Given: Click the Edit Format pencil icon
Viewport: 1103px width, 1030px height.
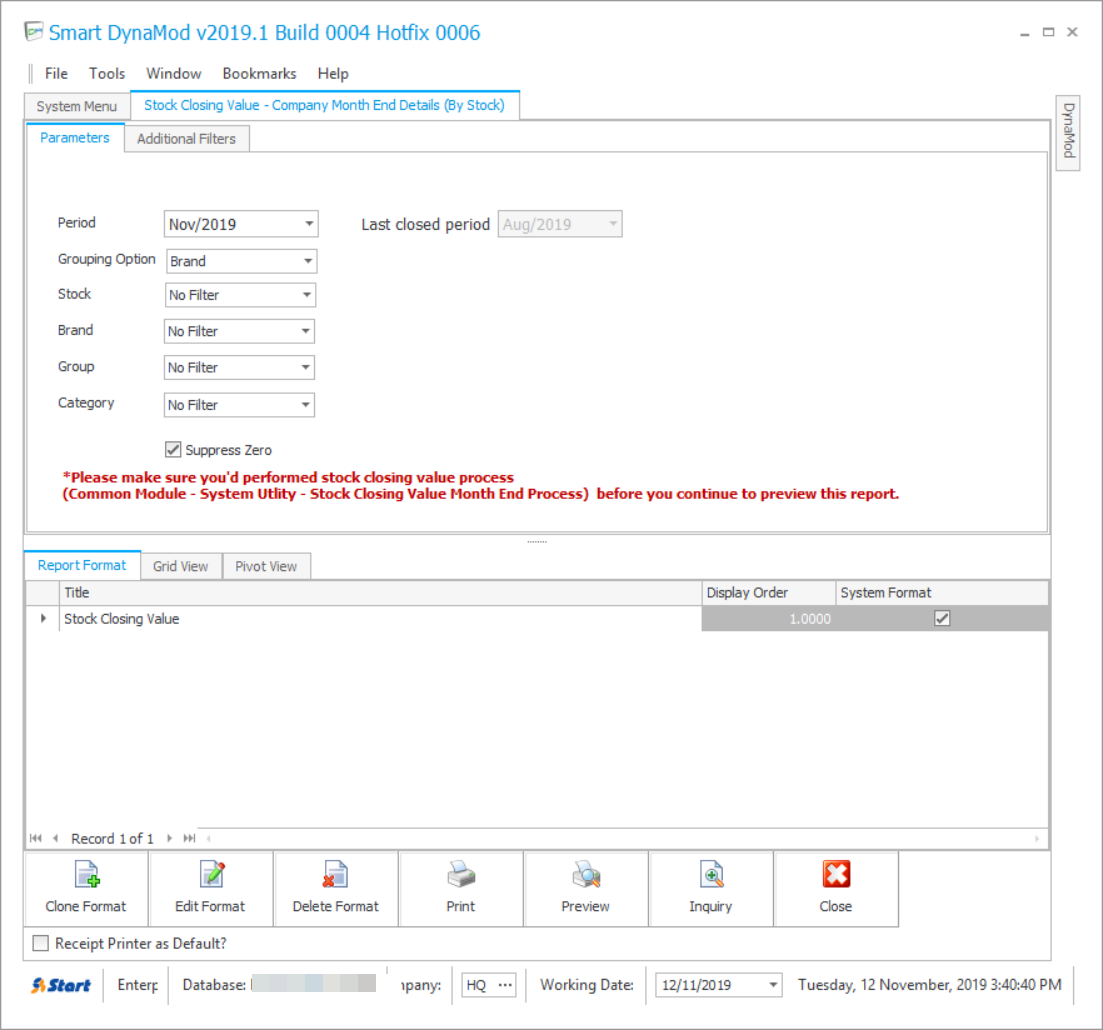Looking at the screenshot, I should [x=212, y=875].
